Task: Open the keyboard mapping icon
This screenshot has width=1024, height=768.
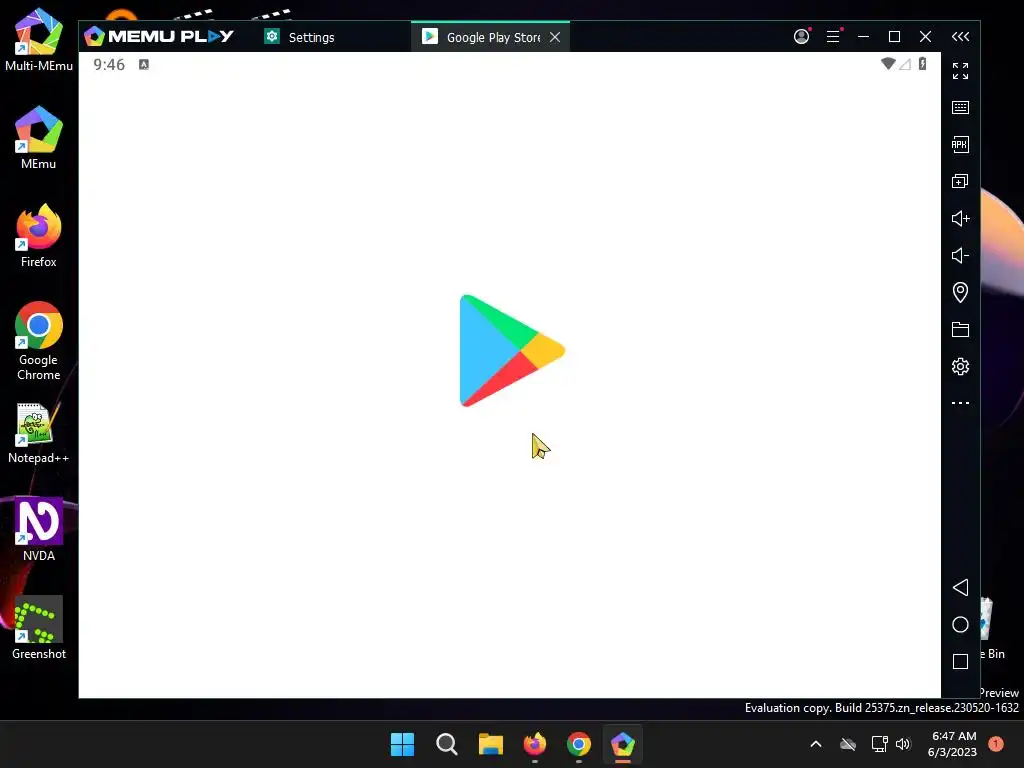Action: click(x=960, y=108)
